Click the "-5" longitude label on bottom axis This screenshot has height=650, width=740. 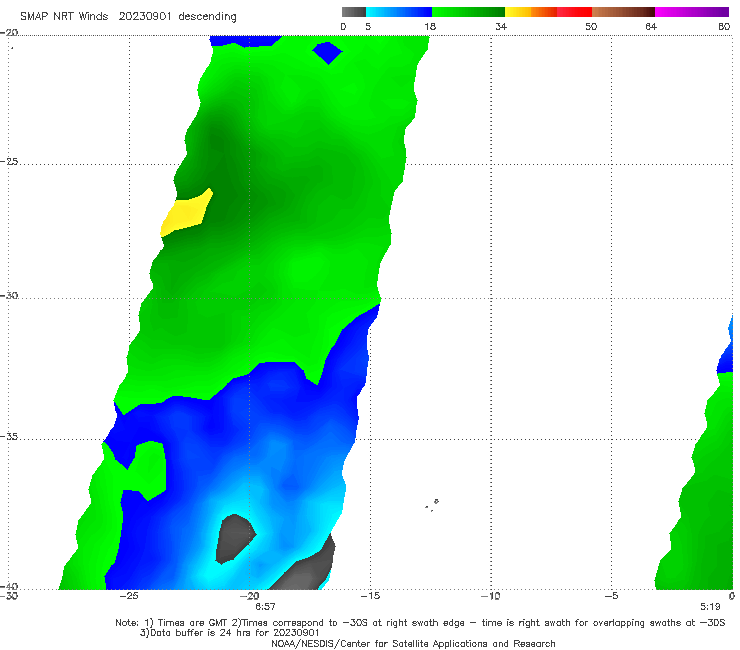coord(611,596)
